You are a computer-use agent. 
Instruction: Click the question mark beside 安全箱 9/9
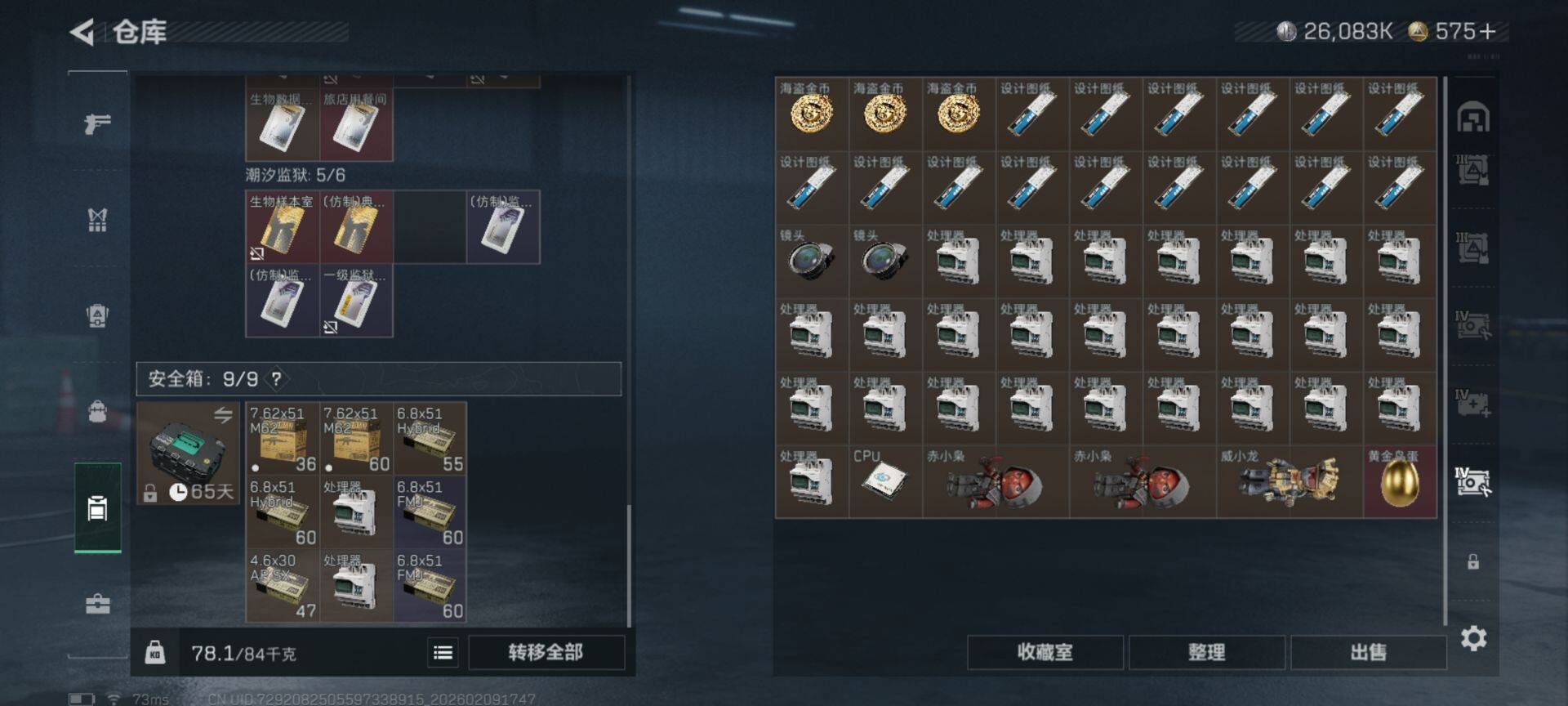click(277, 379)
